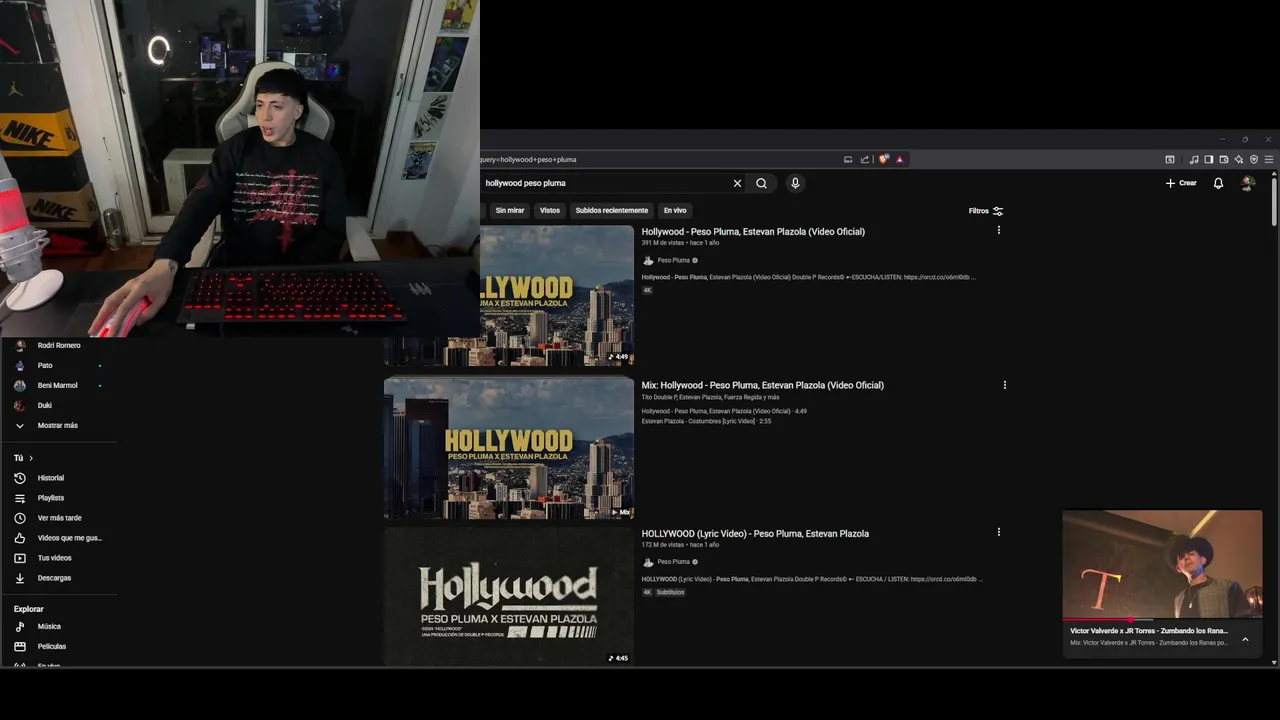Click the first result description text snippet
1280x720 pixels.
point(808,277)
